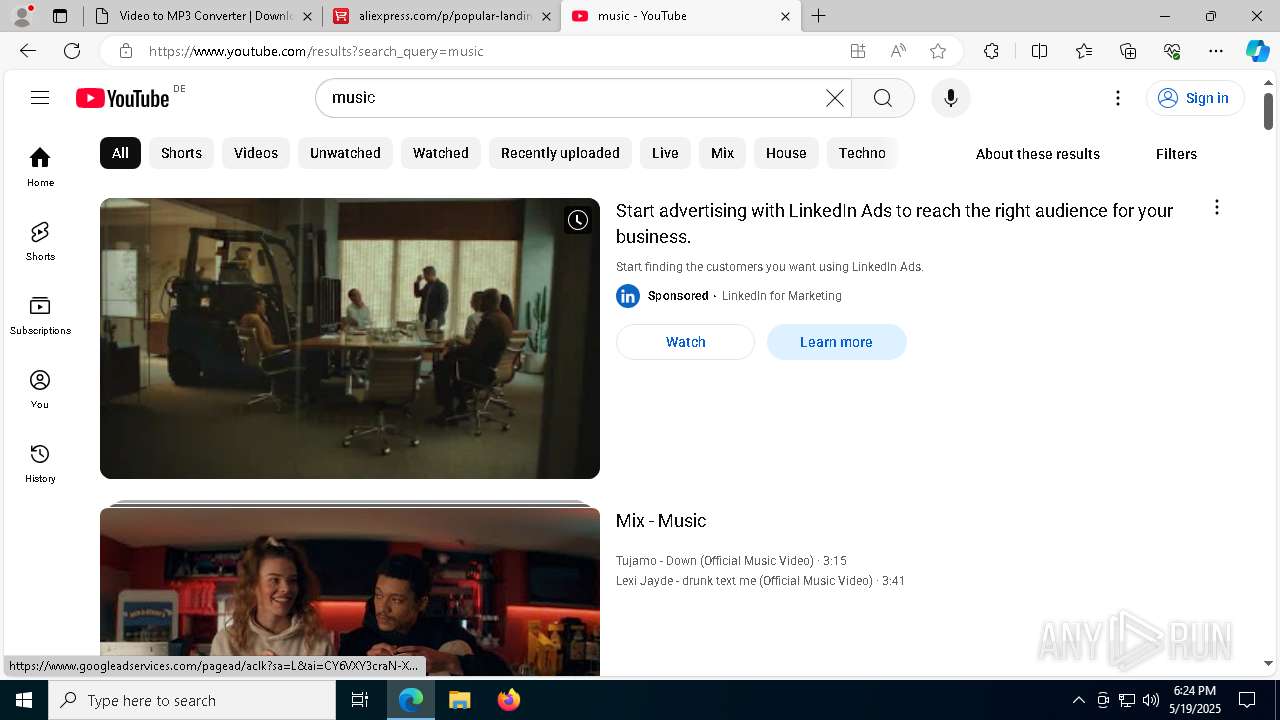Open the Windows Start menu

pyautogui.click(x=24, y=700)
